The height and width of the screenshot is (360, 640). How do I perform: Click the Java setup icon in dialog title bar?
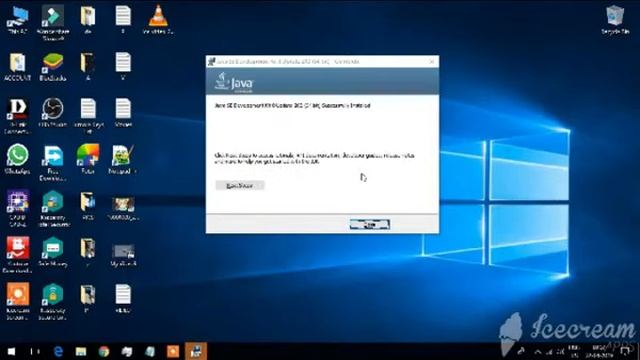[211, 62]
